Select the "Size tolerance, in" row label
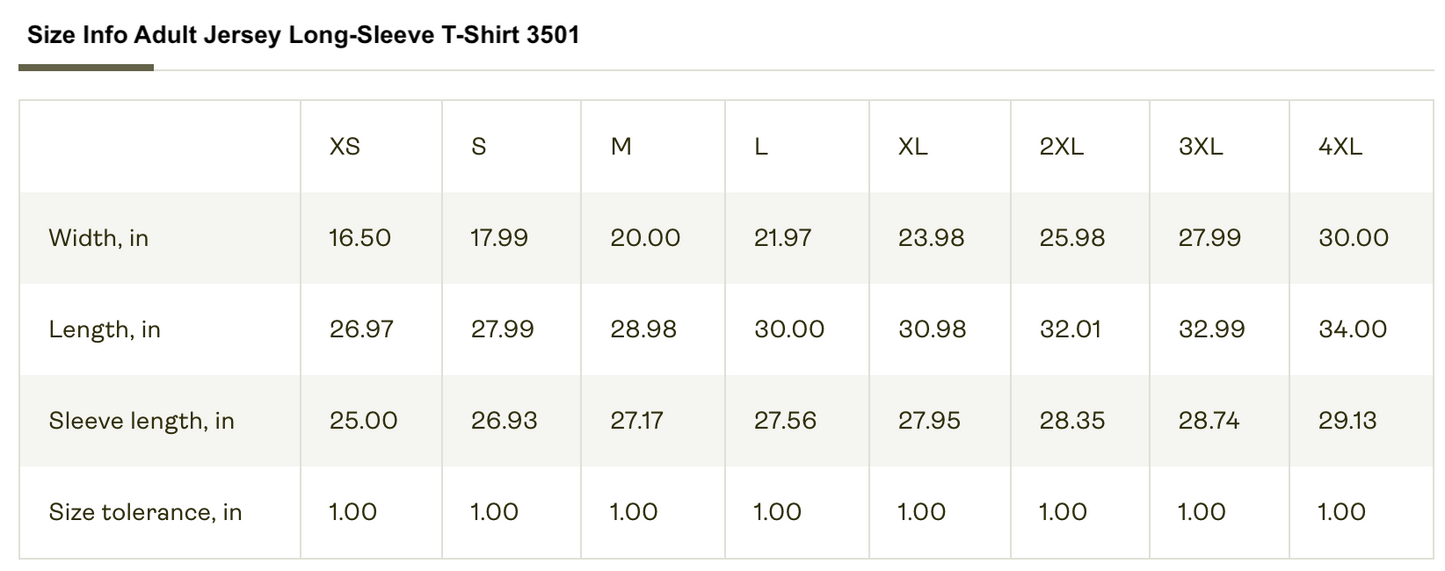Screen dimensions: 1445x571 pos(145,513)
